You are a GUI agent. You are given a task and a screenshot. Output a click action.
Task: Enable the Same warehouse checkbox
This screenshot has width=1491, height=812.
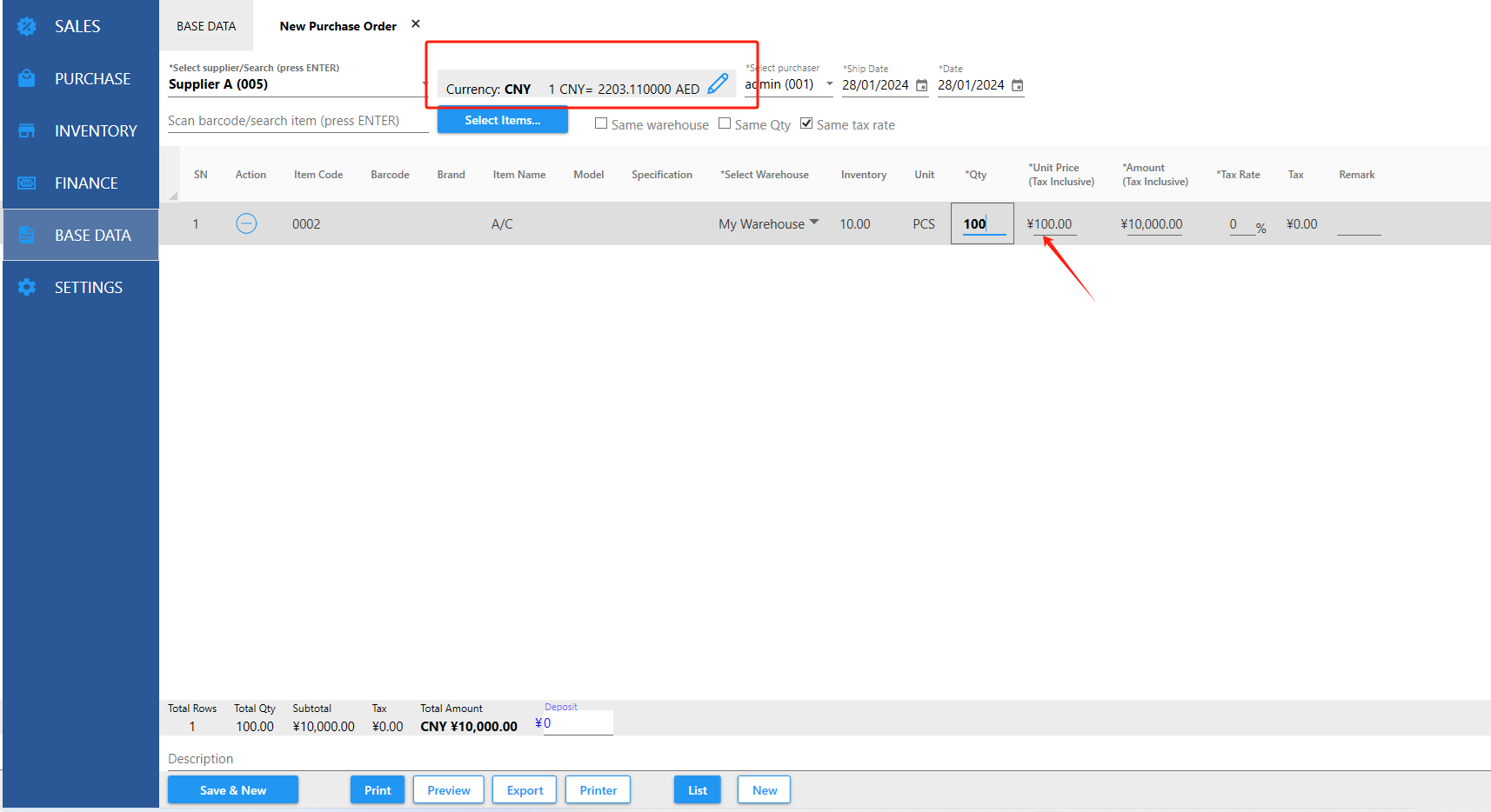[x=601, y=123]
